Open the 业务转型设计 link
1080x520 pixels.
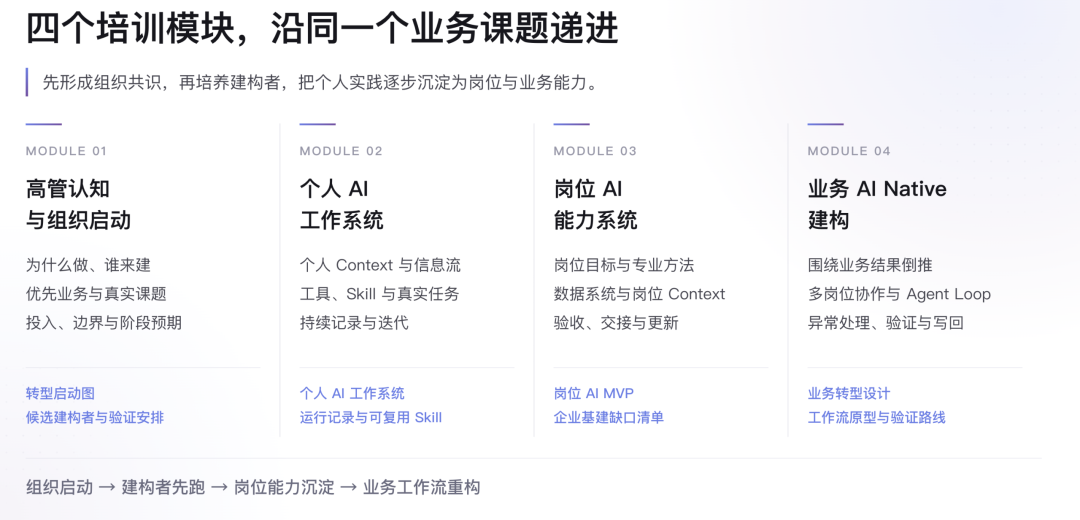click(849, 393)
